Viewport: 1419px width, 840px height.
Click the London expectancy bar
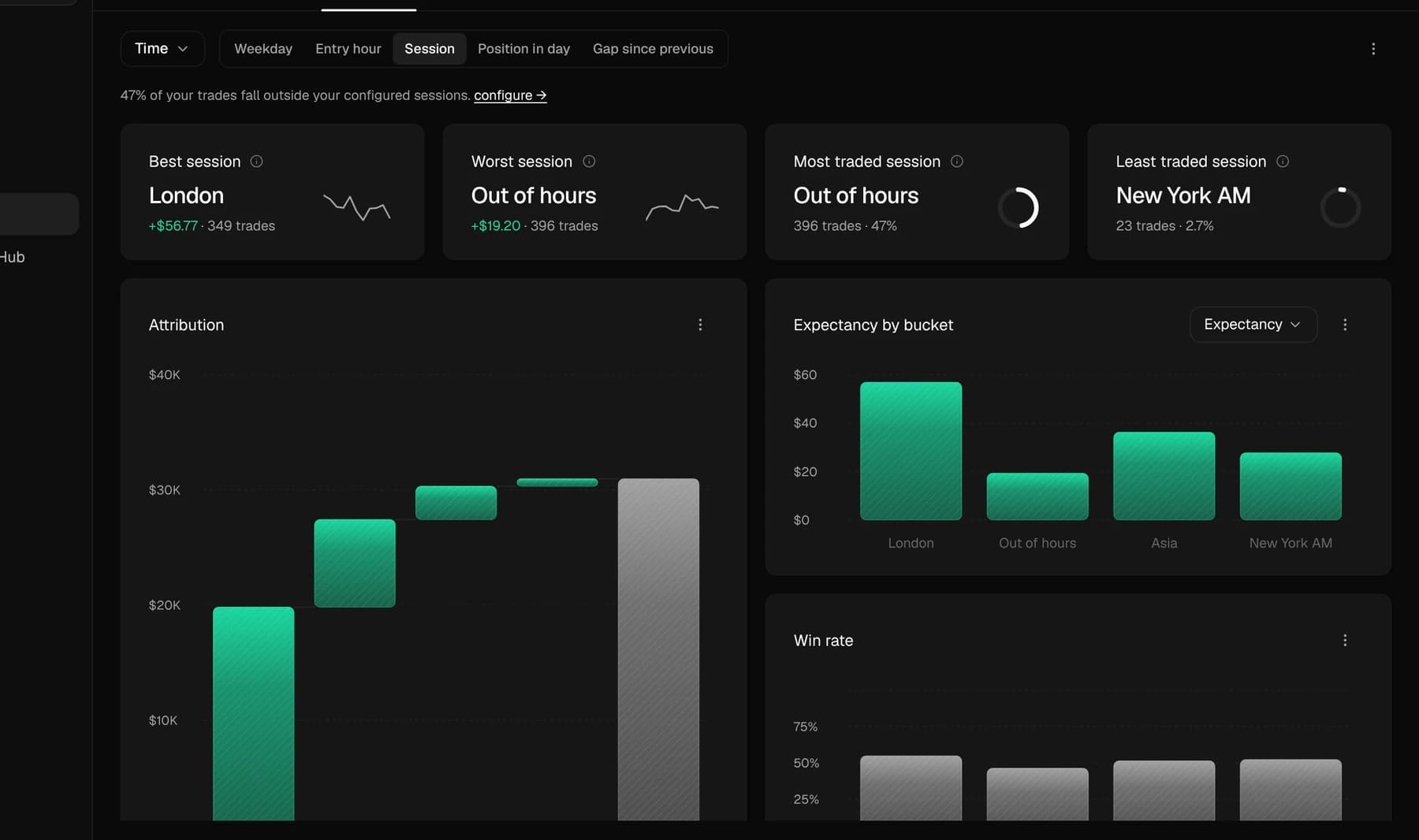coord(911,451)
